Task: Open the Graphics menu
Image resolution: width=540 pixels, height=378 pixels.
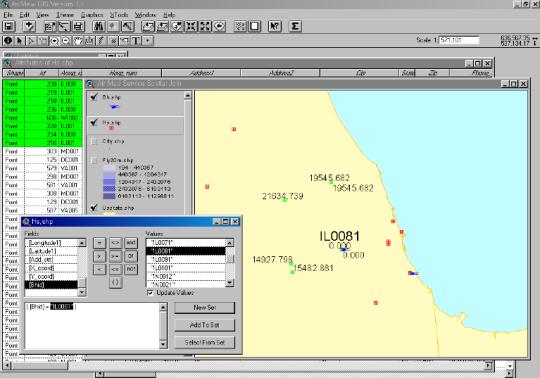Action: pyautogui.click(x=92, y=15)
